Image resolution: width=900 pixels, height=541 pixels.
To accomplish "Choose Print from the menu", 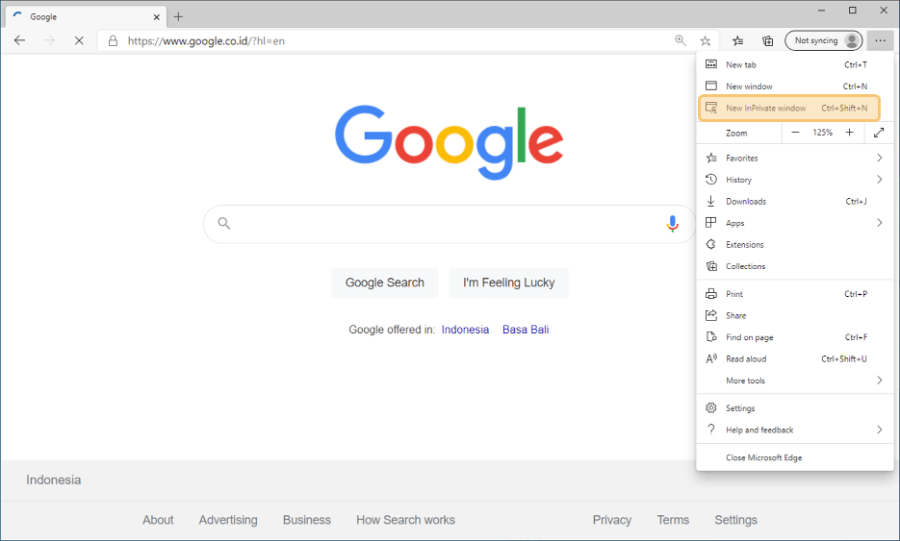I will pyautogui.click(x=795, y=294).
